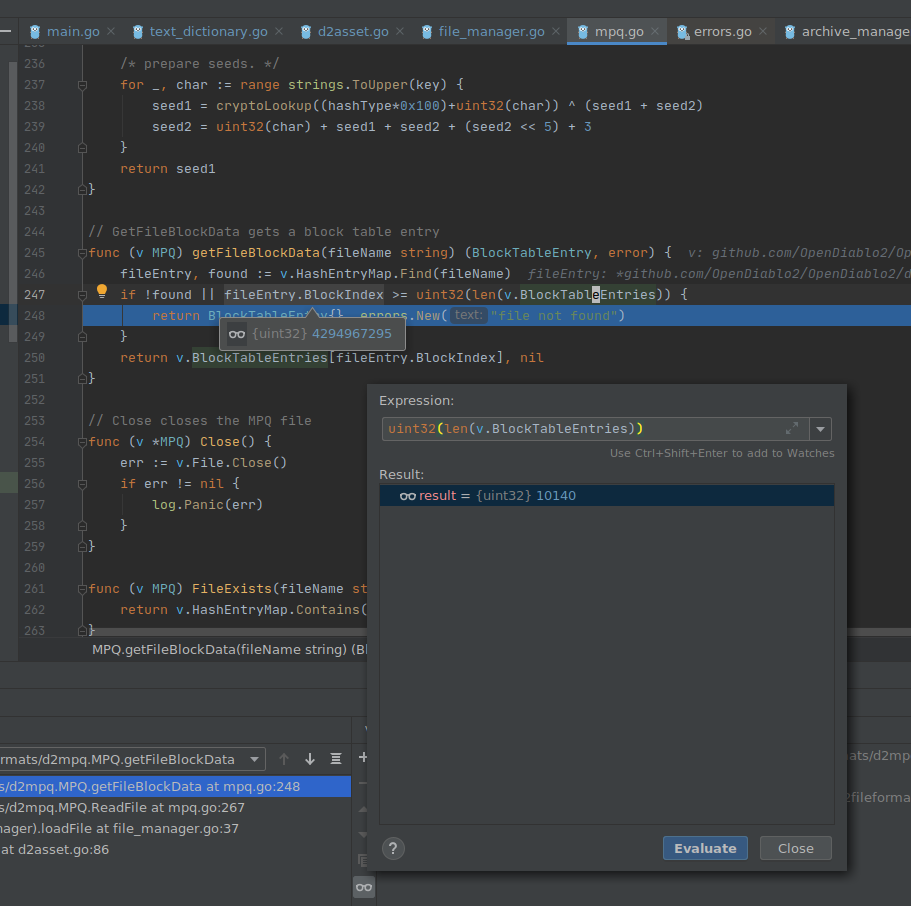Open help via the question mark icon
The width and height of the screenshot is (911, 906).
point(392,848)
